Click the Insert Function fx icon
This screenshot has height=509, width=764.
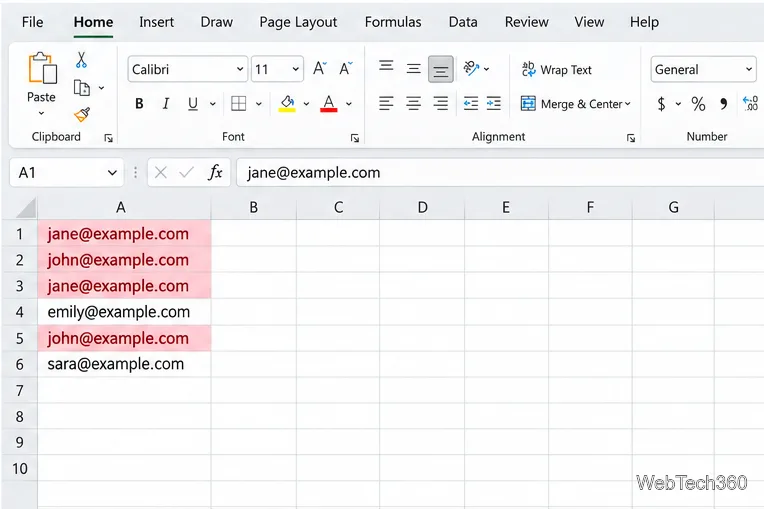click(x=215, y=172)
